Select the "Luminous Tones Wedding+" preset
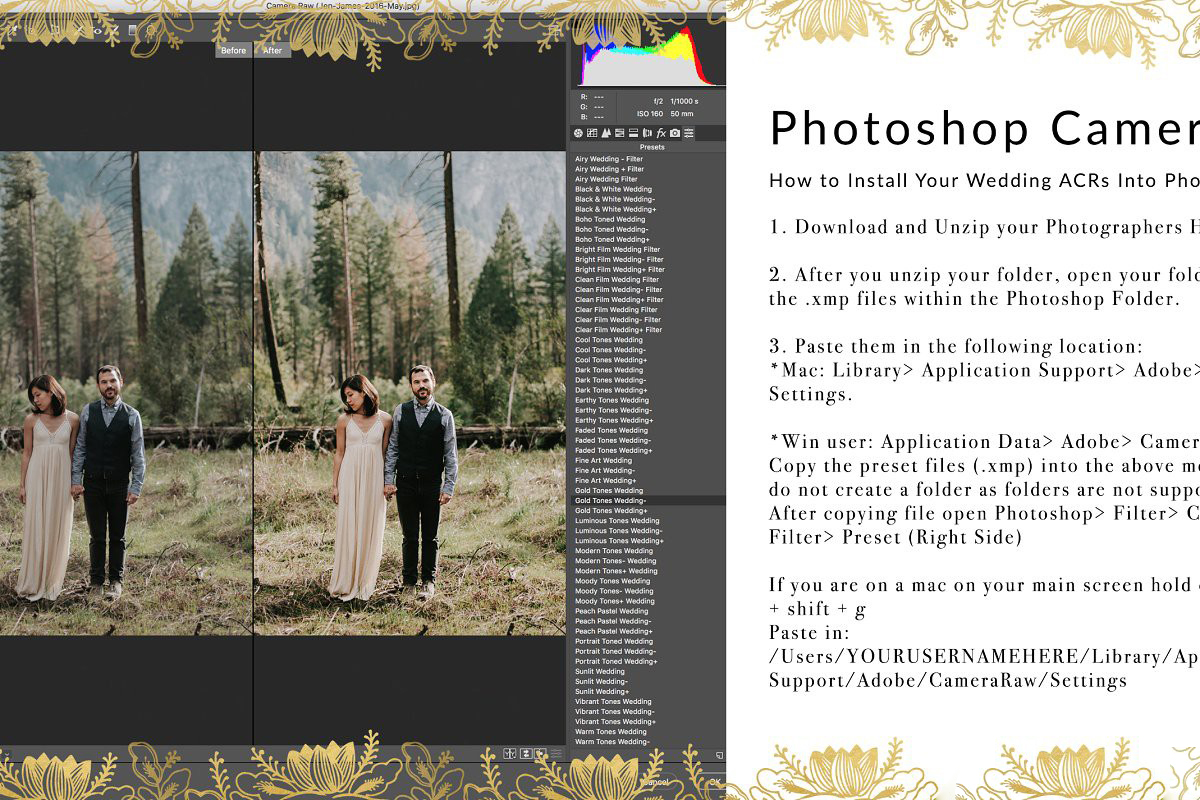Screen dimensions: 1200x800 (619, 540)
